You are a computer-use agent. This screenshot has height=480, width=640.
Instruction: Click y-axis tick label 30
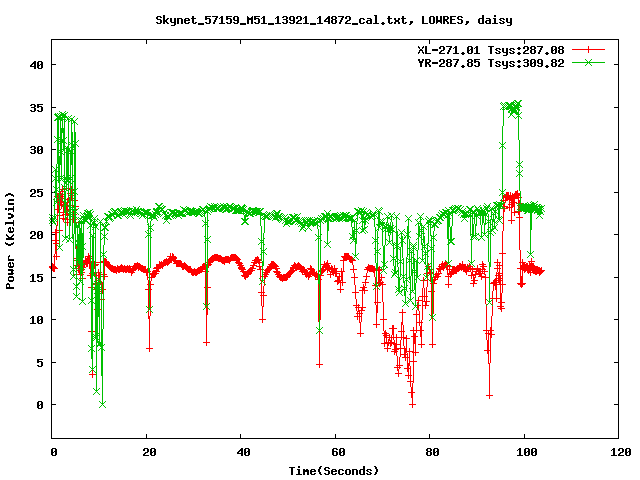click(36, 150)
